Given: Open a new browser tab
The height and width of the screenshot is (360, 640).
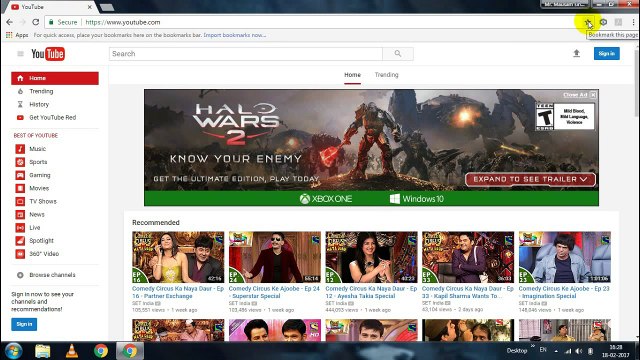Looking at the screenshot, I should tap(107, 7).
